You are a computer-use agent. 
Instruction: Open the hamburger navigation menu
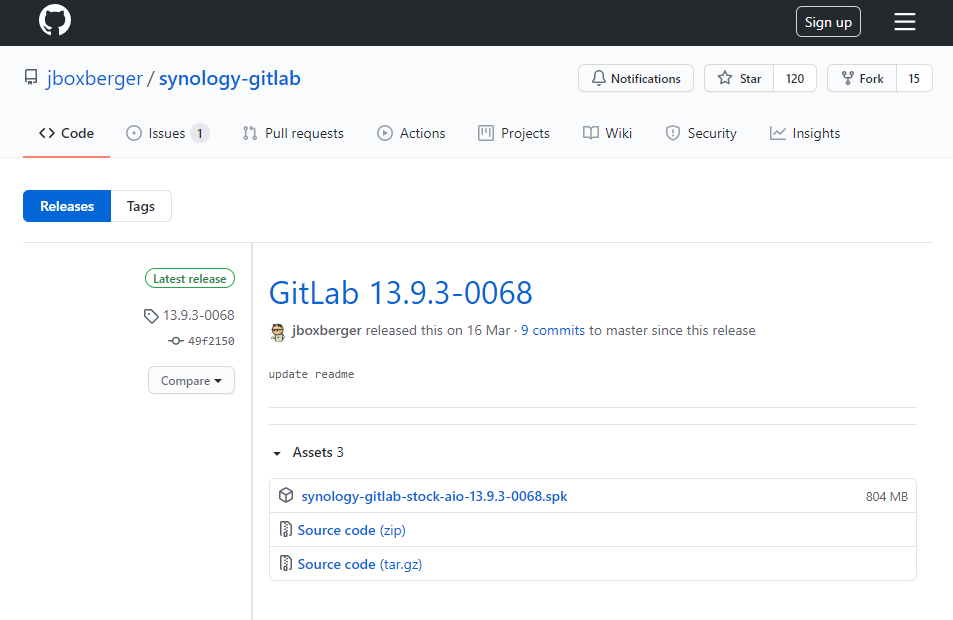coord(904,22)
